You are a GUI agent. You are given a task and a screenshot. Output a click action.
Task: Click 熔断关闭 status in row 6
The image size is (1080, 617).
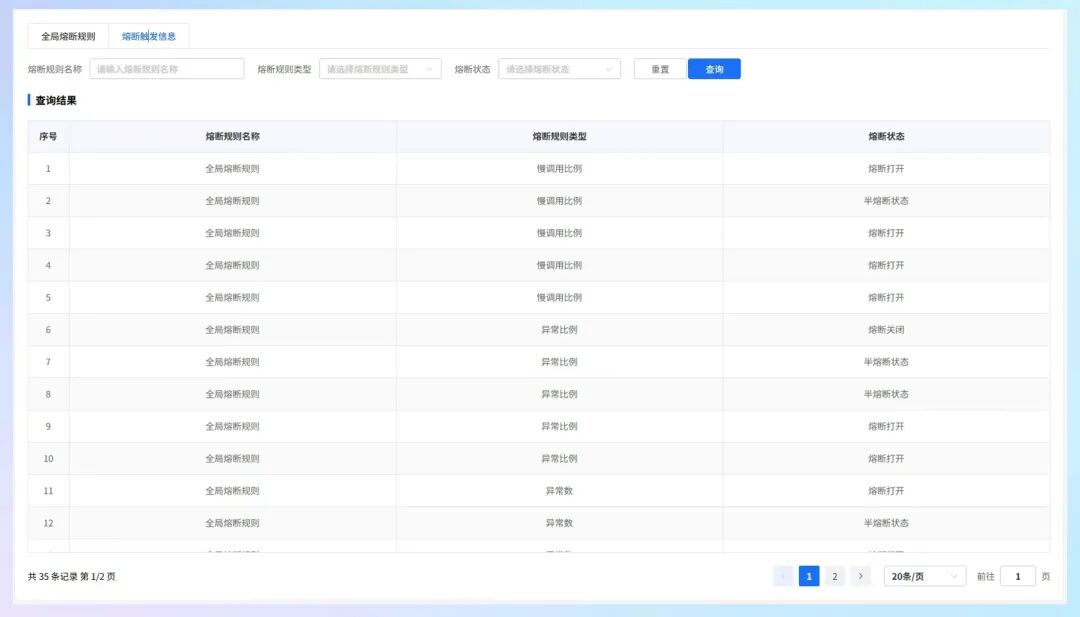tap(886, 330)
